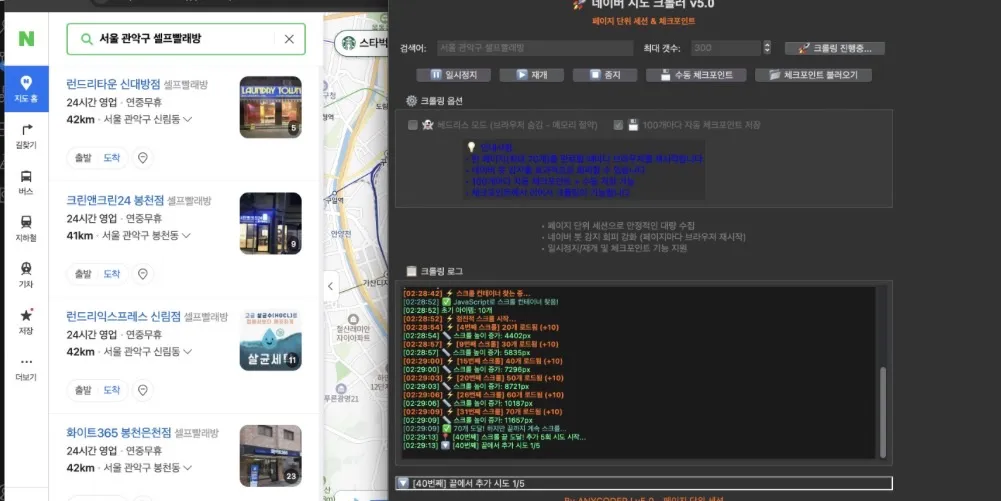Stop crawling with the 중지 button

(x=605, y=75)
